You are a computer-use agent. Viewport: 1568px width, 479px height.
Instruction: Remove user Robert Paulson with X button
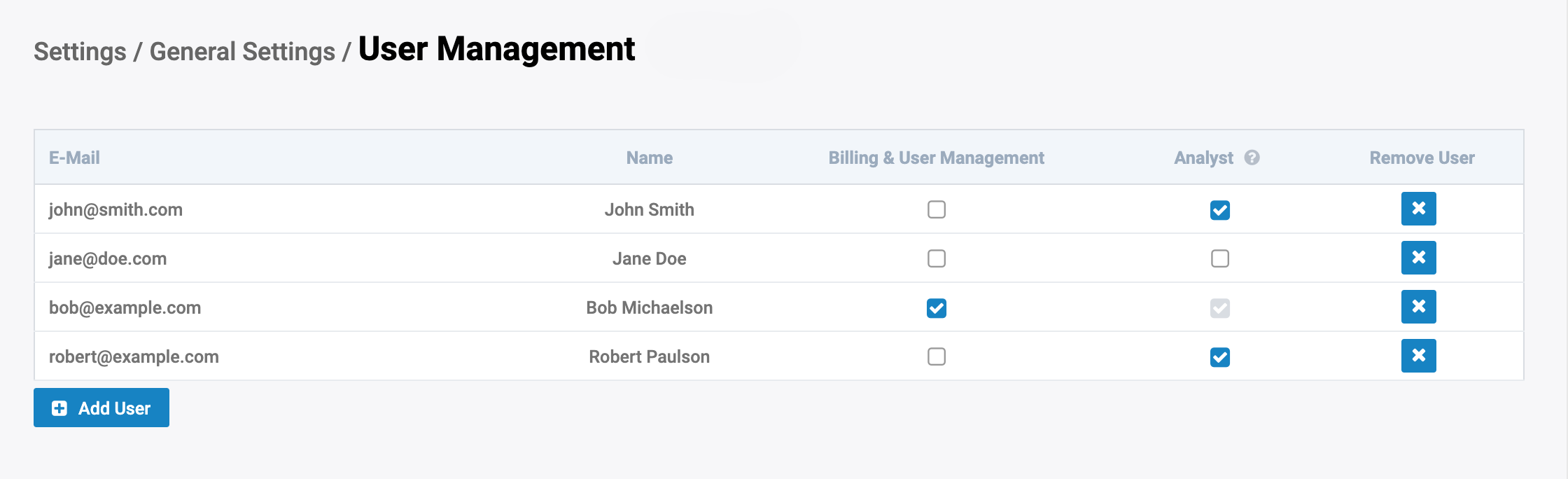pyautogui.click(x=1418, y=356)
